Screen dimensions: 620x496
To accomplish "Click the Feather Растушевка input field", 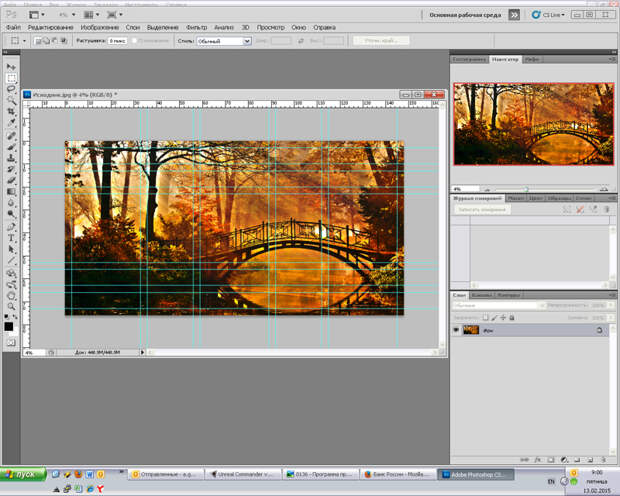I will point(117,41).
